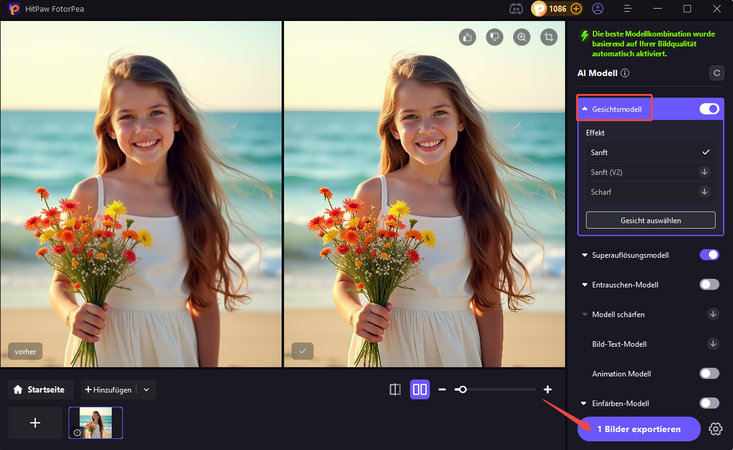Switch to side-by-side compare view
This screenshot has height=450, width=733.
click(x=420, y=389)
